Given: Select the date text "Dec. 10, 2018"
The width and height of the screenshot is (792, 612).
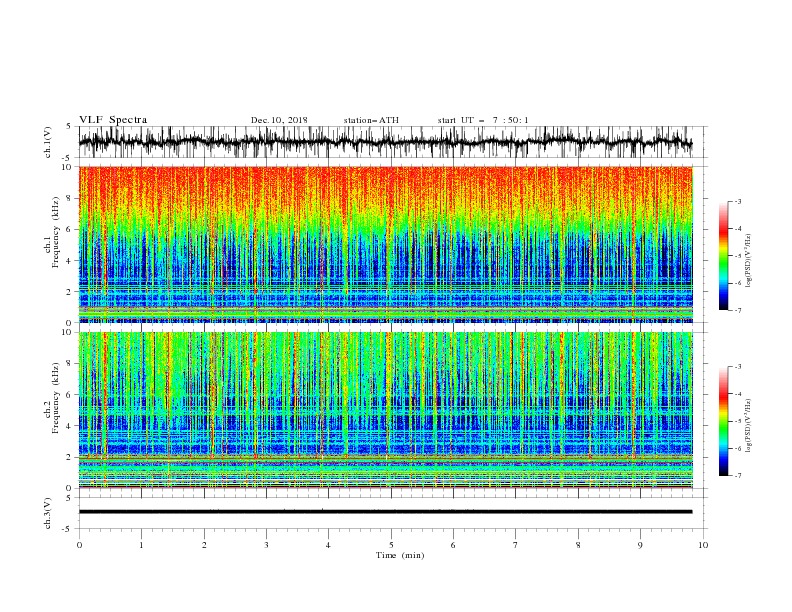Looking at the screenshot, I should click(x=279, y=120).
